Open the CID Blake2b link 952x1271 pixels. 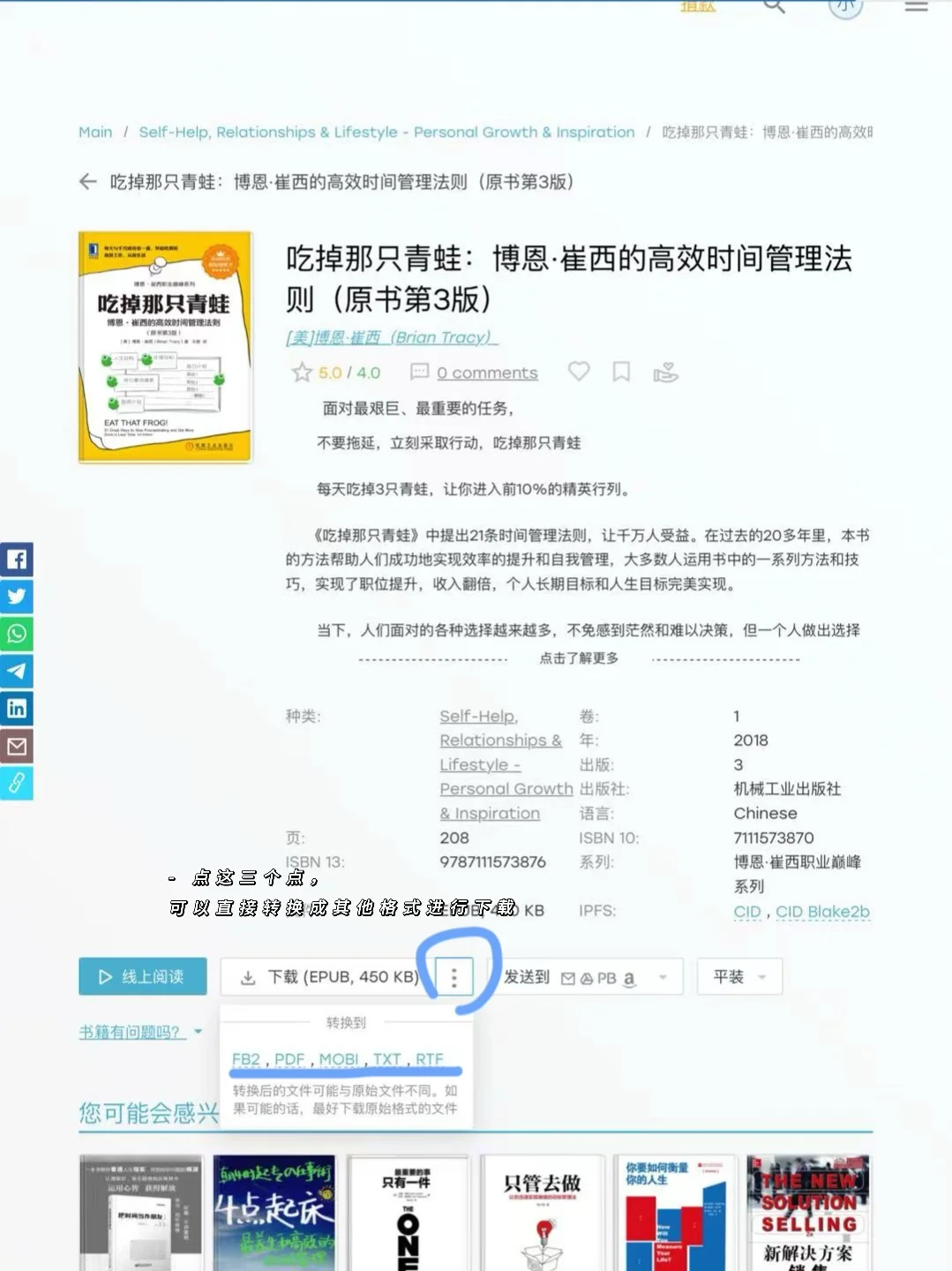[822, 912]
